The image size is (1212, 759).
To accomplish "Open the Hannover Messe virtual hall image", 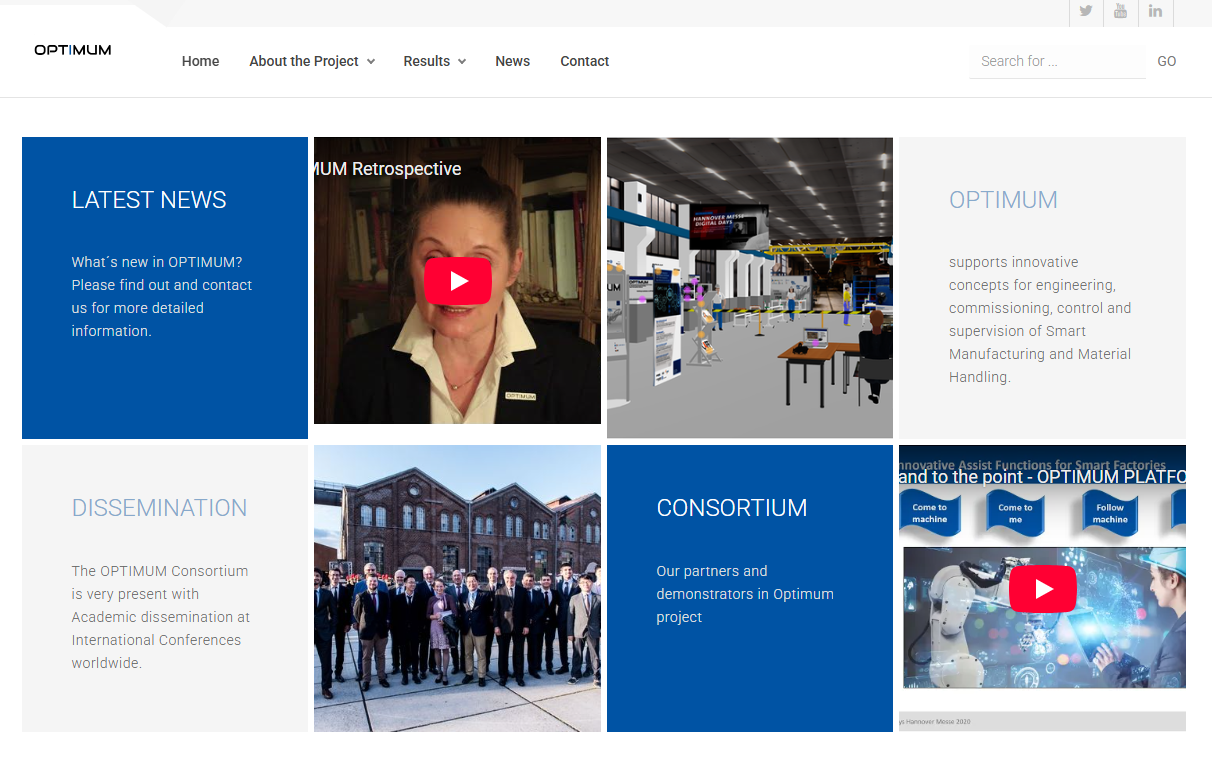I will pos(749,288).
